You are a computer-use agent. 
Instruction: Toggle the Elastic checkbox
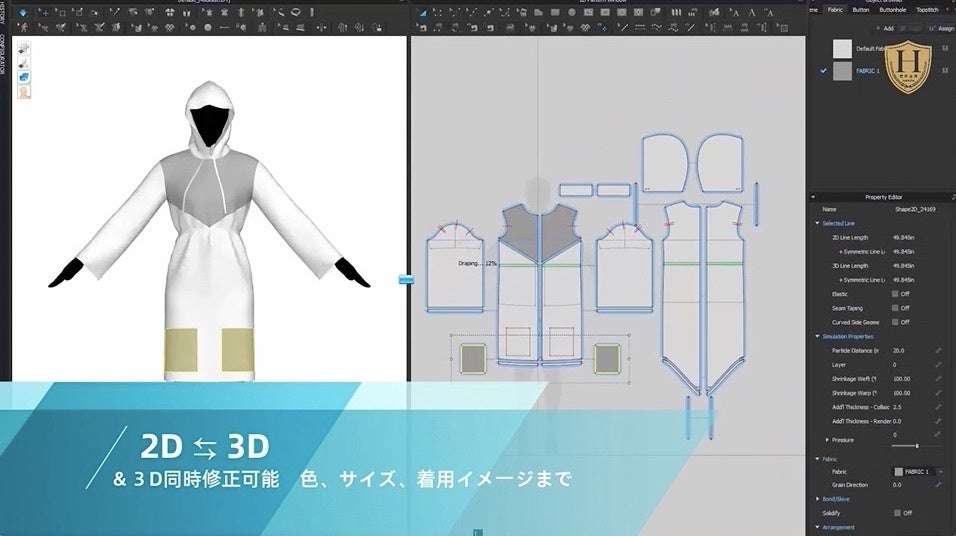[895, 294]
